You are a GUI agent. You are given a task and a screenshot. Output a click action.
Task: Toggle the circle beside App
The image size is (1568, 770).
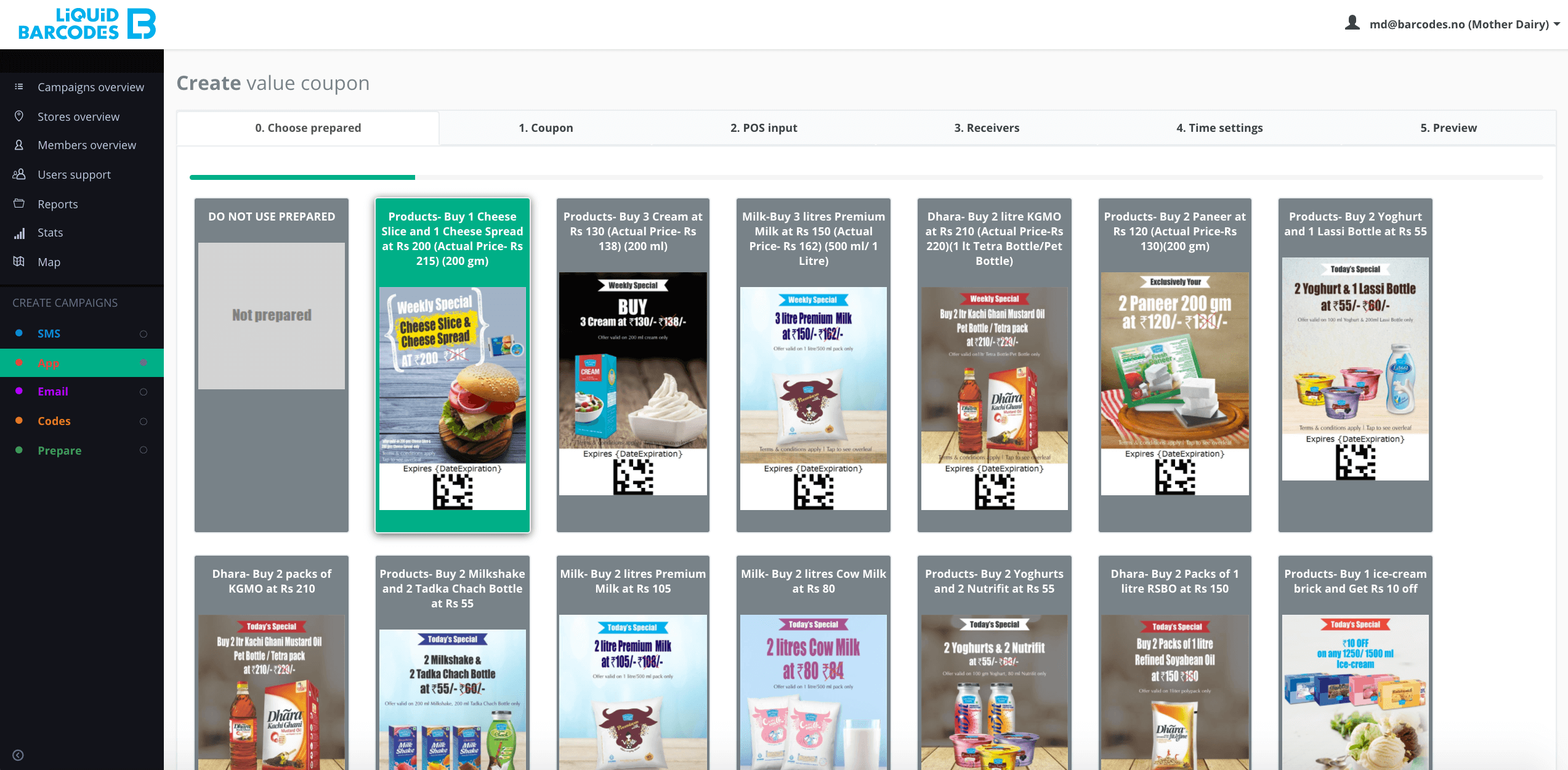(x=143, y=362)
